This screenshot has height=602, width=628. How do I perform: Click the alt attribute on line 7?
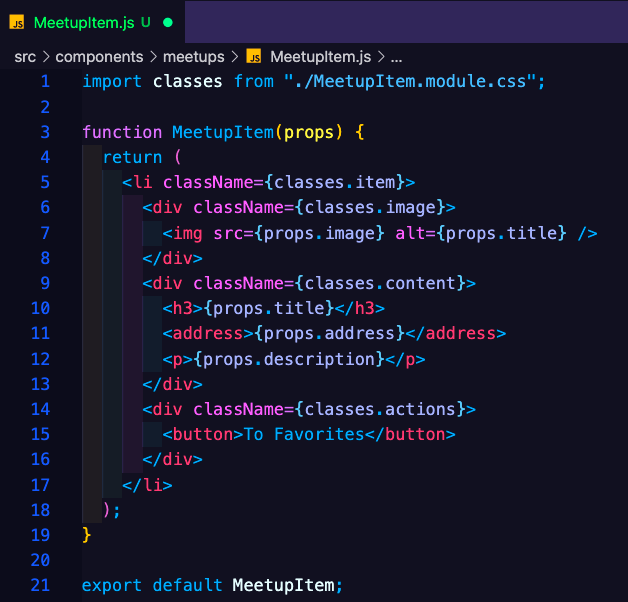410,233
